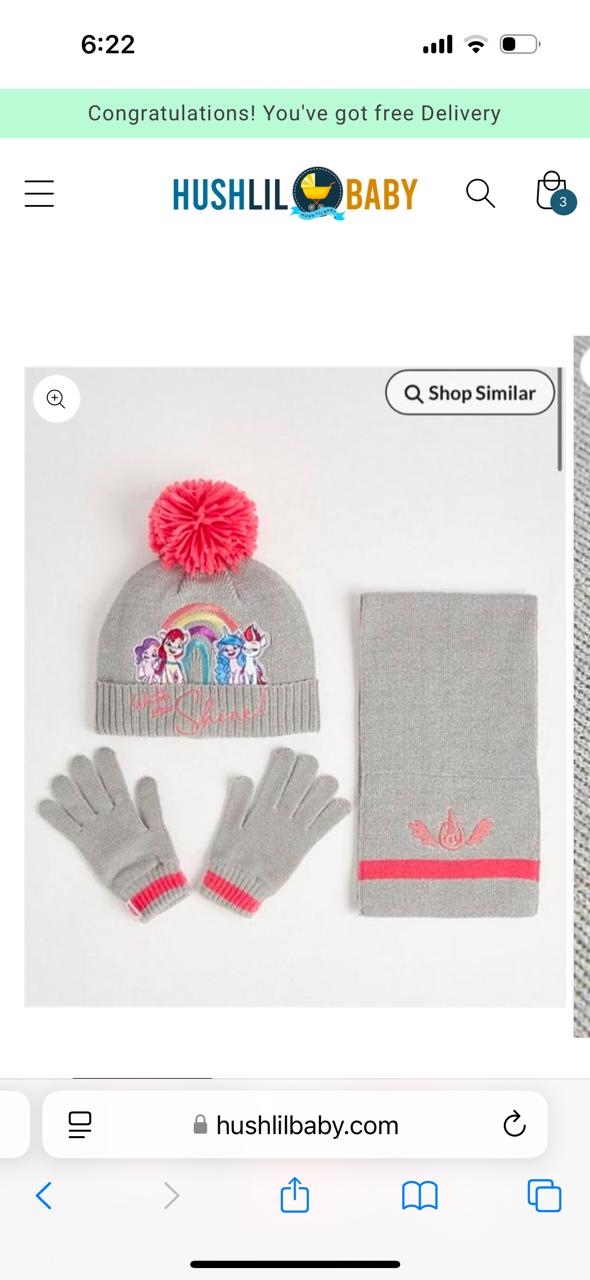Open the hat, gloves and scarf photo

tap(294, 687)
